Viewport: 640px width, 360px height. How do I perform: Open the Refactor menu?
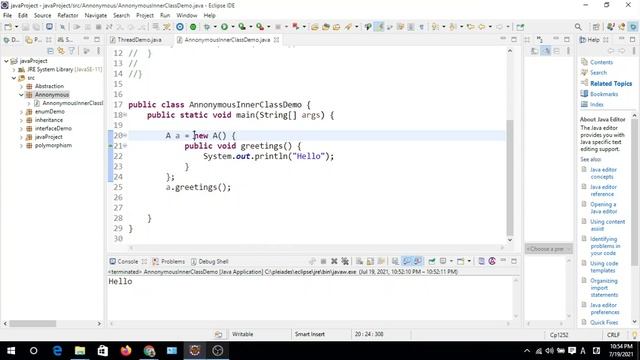68,16
